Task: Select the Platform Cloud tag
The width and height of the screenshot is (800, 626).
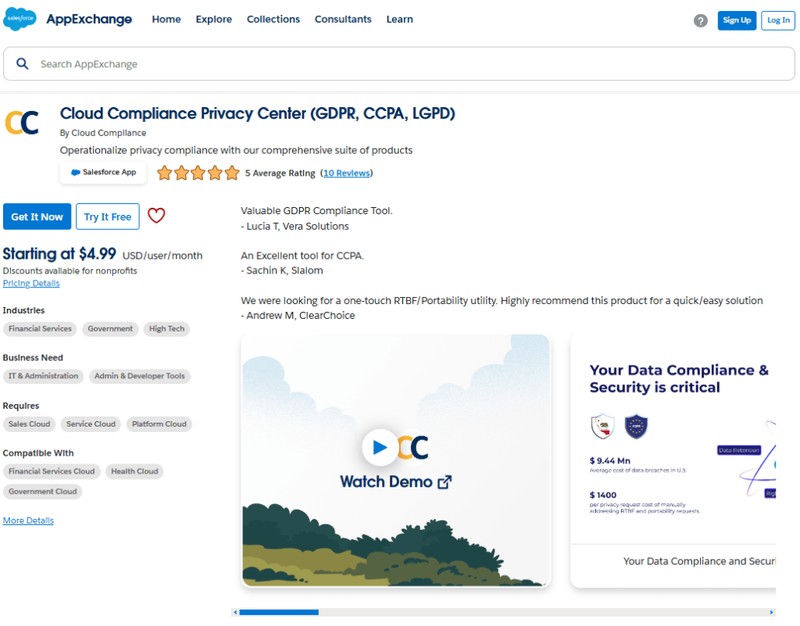Action: [x=159, y=424]
